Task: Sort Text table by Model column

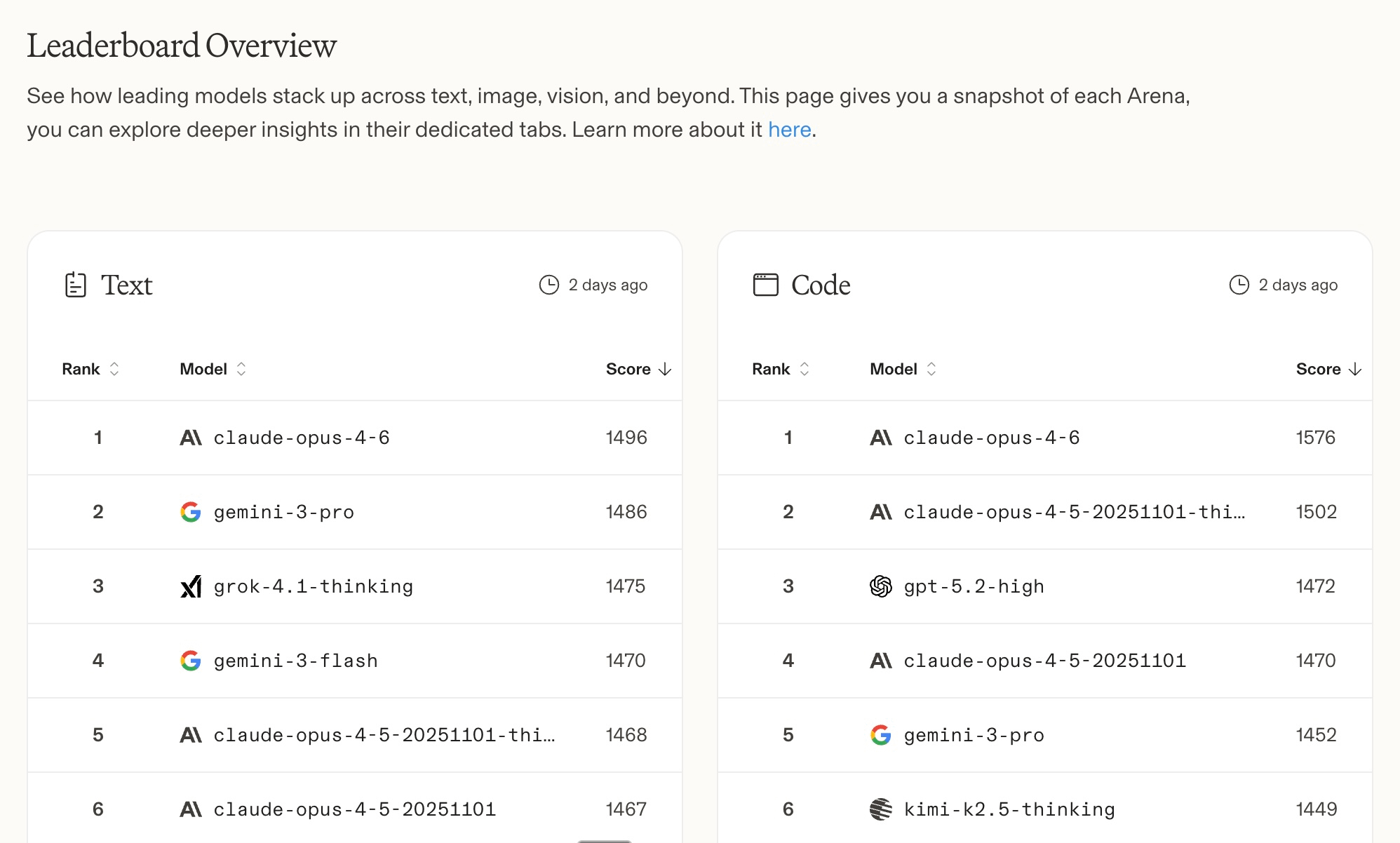Action: tap(213, 369)
